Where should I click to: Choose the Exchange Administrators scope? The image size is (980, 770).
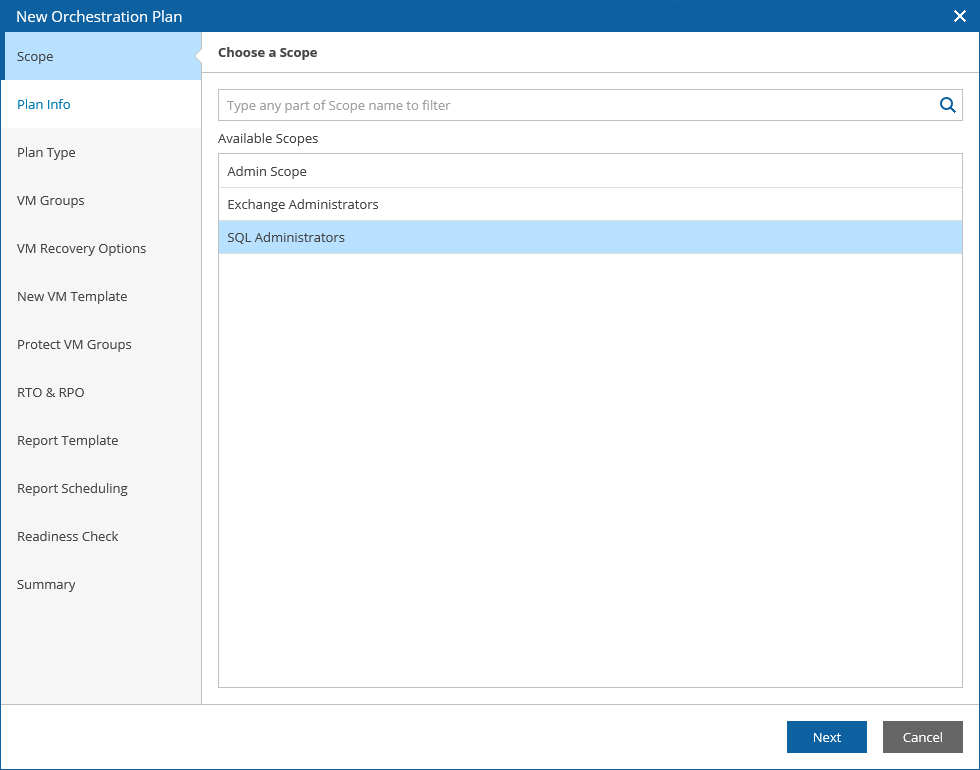click(x=303, y=204)
